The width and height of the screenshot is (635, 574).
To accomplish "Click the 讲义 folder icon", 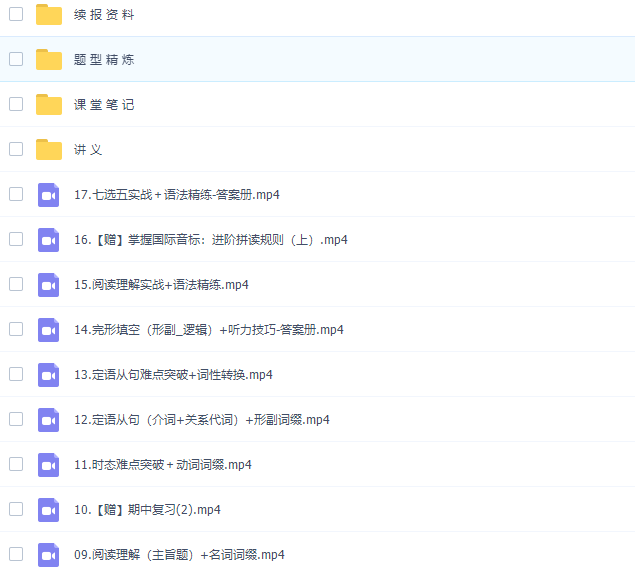I will (x=49, y=149).
